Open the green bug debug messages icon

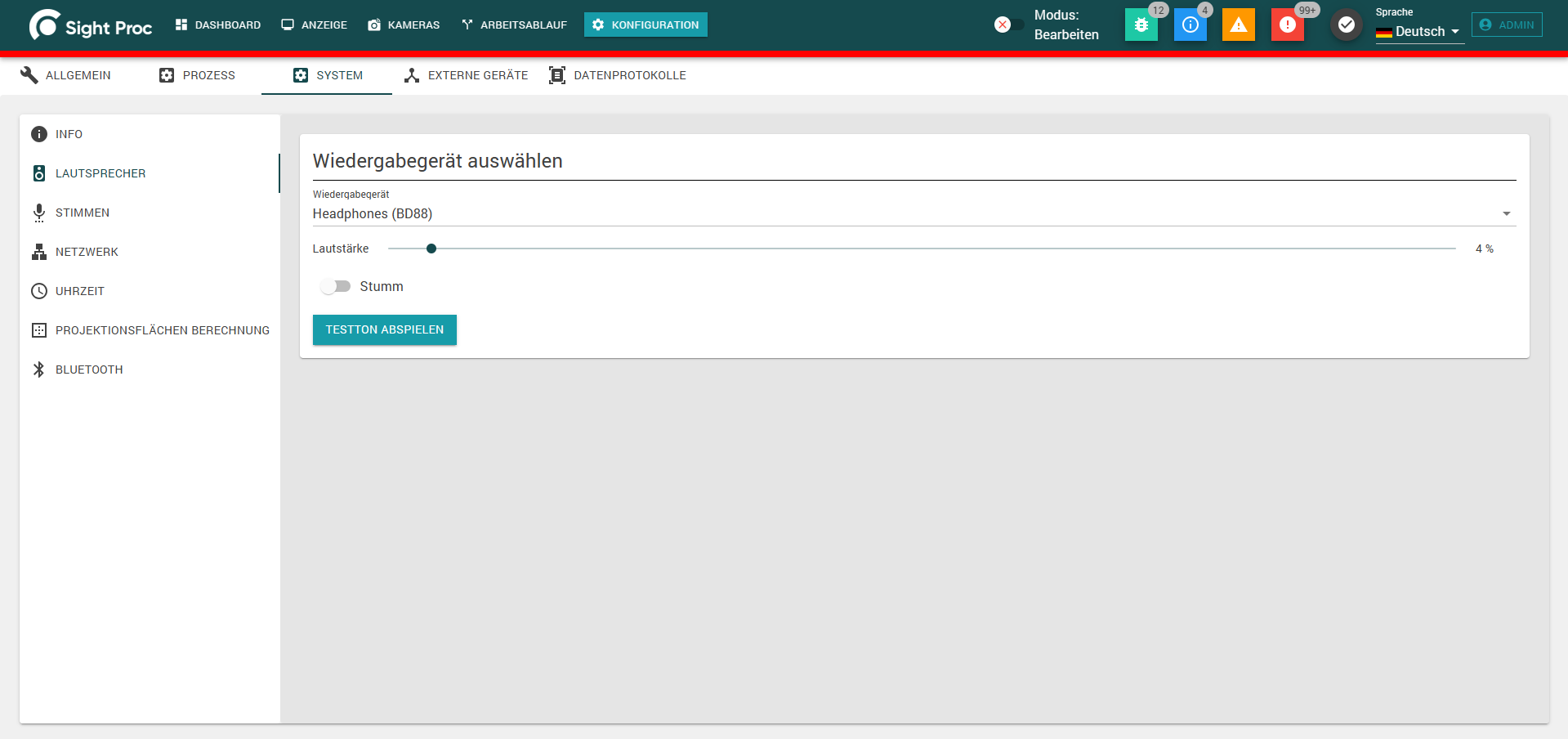point(1141,25)
